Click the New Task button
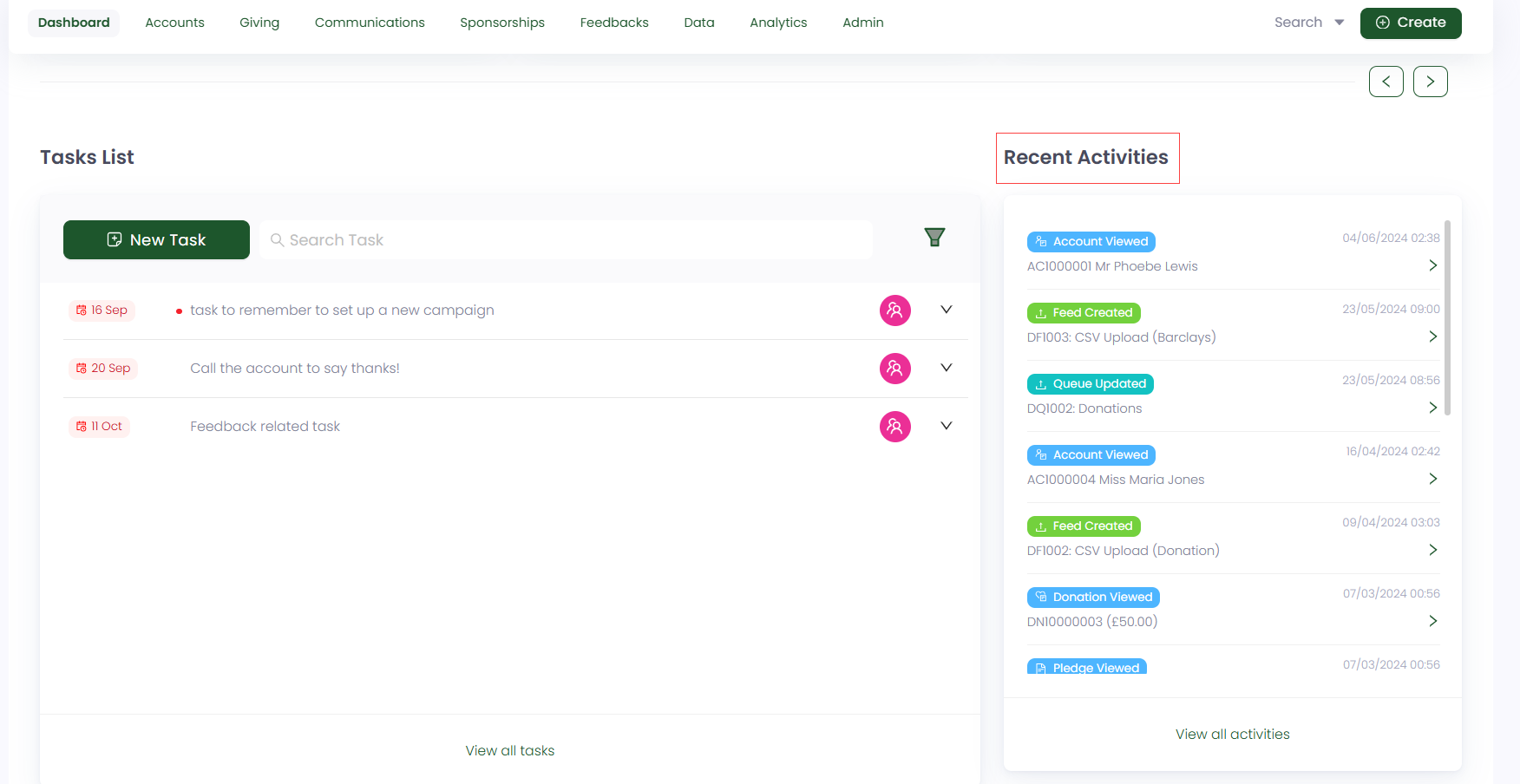The image size is (1520, 784). click(156, 240)
